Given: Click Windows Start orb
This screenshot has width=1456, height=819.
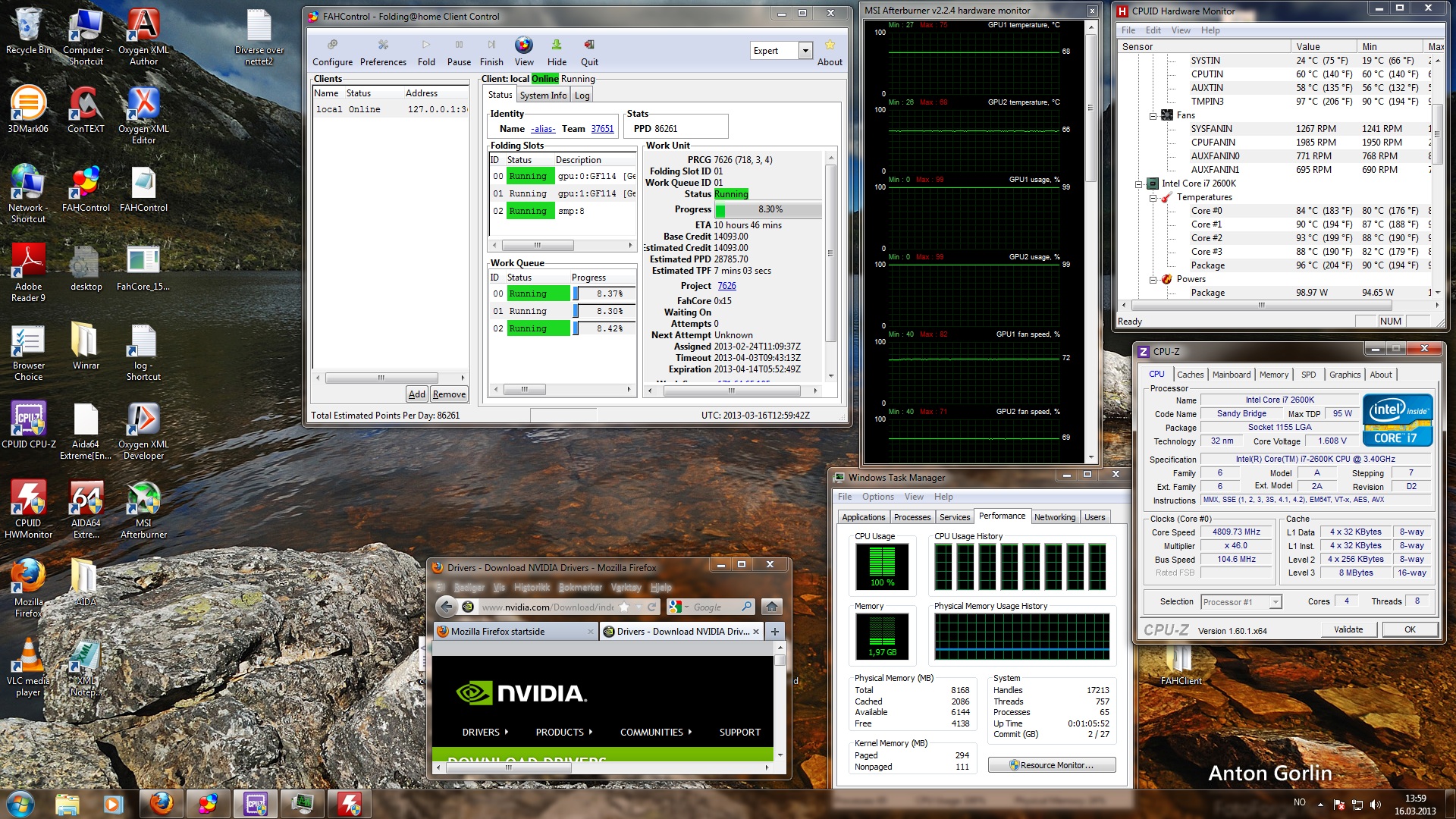Looking at the screenshot, I should click(20, 804).
